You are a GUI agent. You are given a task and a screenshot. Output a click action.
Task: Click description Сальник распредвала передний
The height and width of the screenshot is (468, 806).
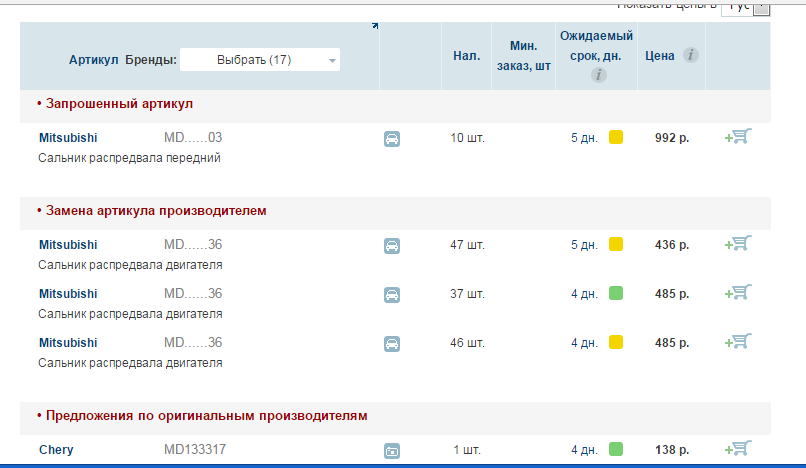tap(130, 158)
